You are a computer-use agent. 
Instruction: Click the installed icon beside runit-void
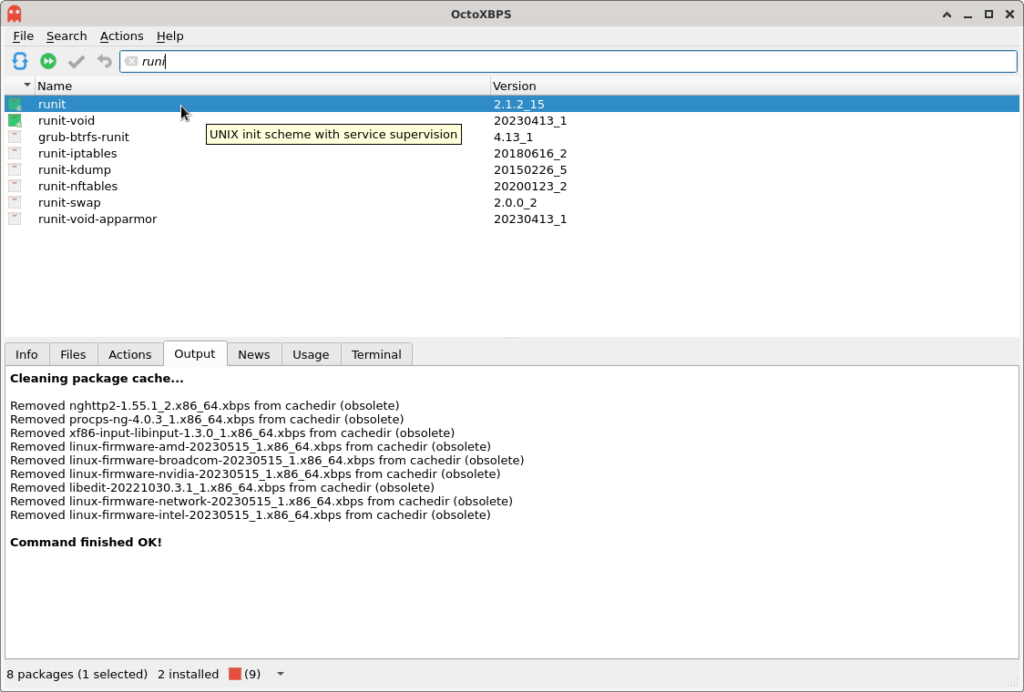click(x=15, y=121)
